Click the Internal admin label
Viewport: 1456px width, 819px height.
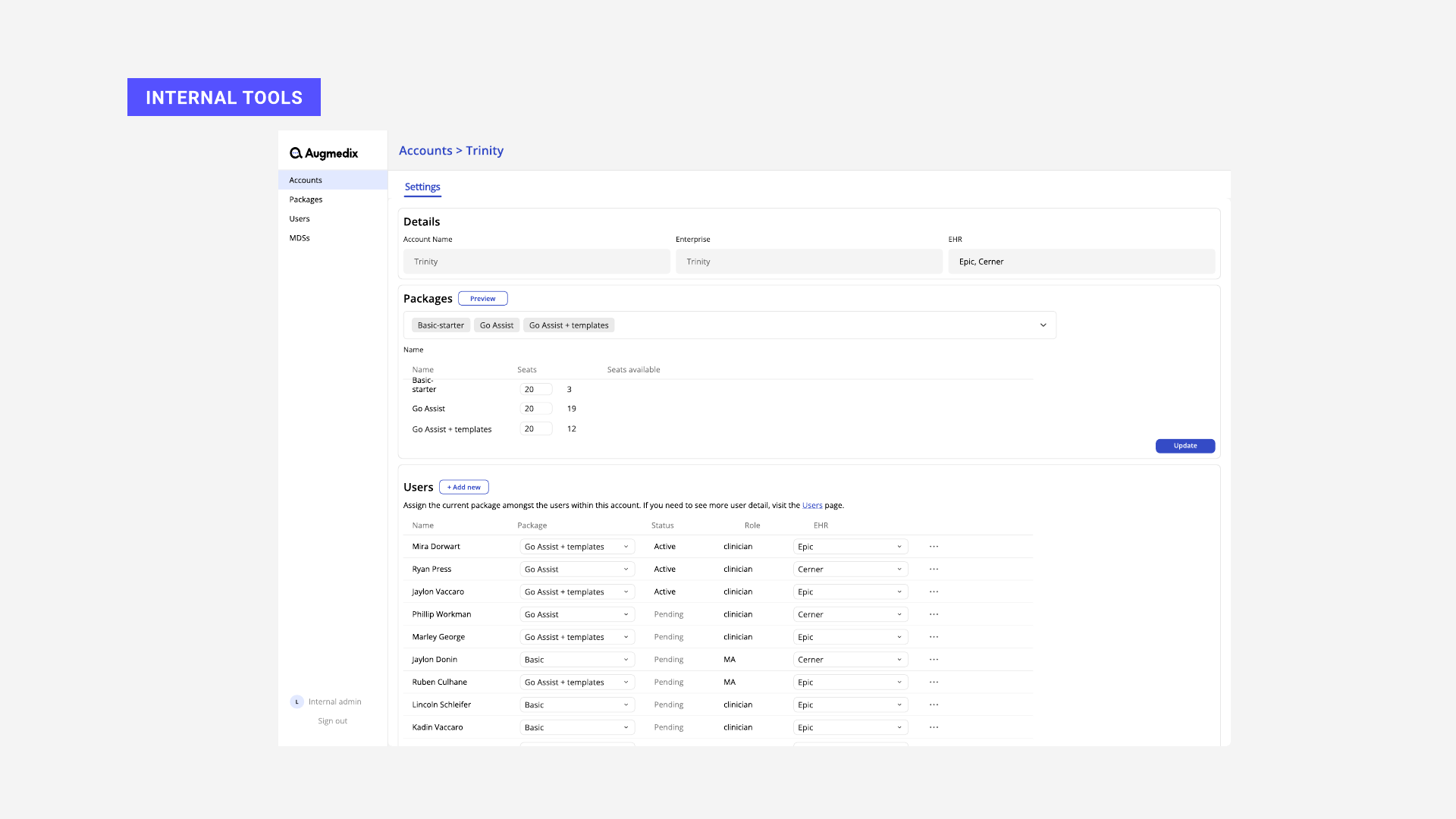coord(335,702)
